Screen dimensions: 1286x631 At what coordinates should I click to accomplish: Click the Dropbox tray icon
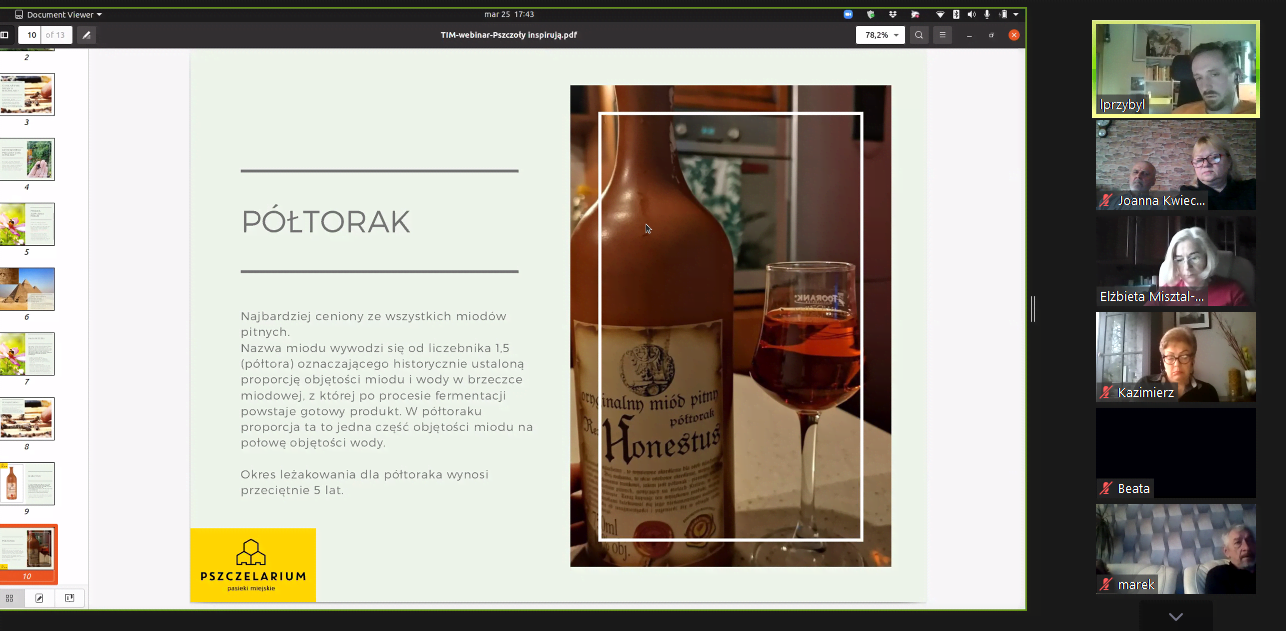coord(892,14)
